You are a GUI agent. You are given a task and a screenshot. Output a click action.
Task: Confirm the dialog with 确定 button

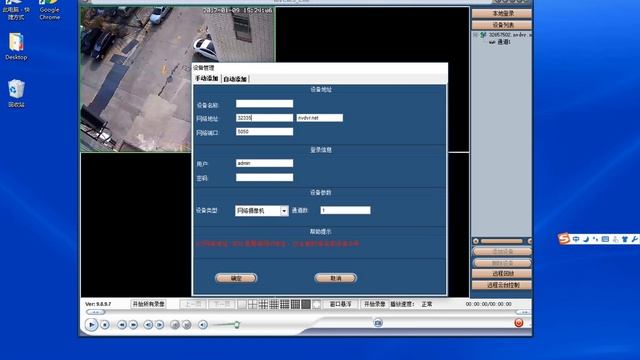(236, 278)
